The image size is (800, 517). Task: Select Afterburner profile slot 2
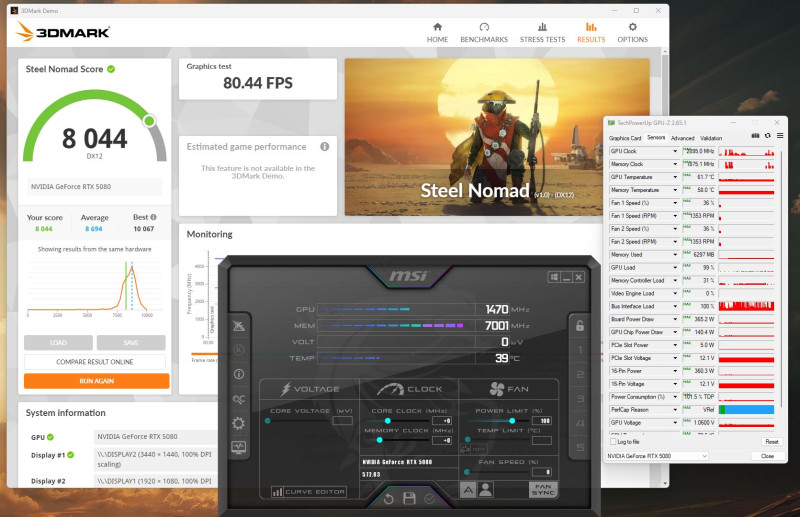(x=580, y=375)
